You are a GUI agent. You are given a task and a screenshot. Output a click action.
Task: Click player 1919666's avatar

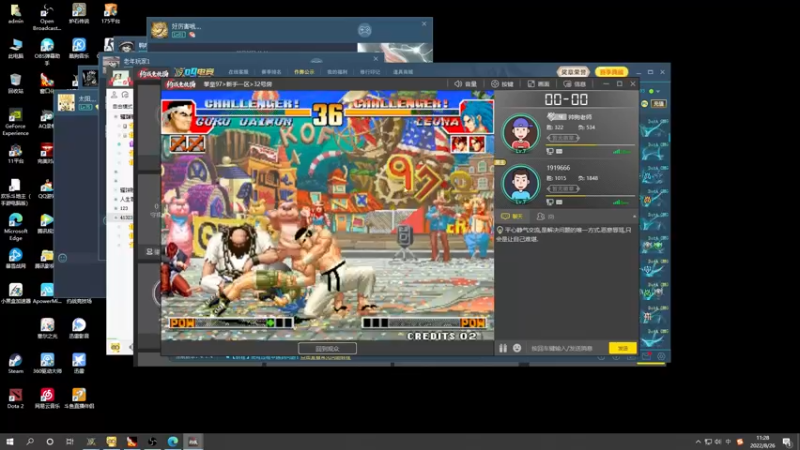pos(520,184)
